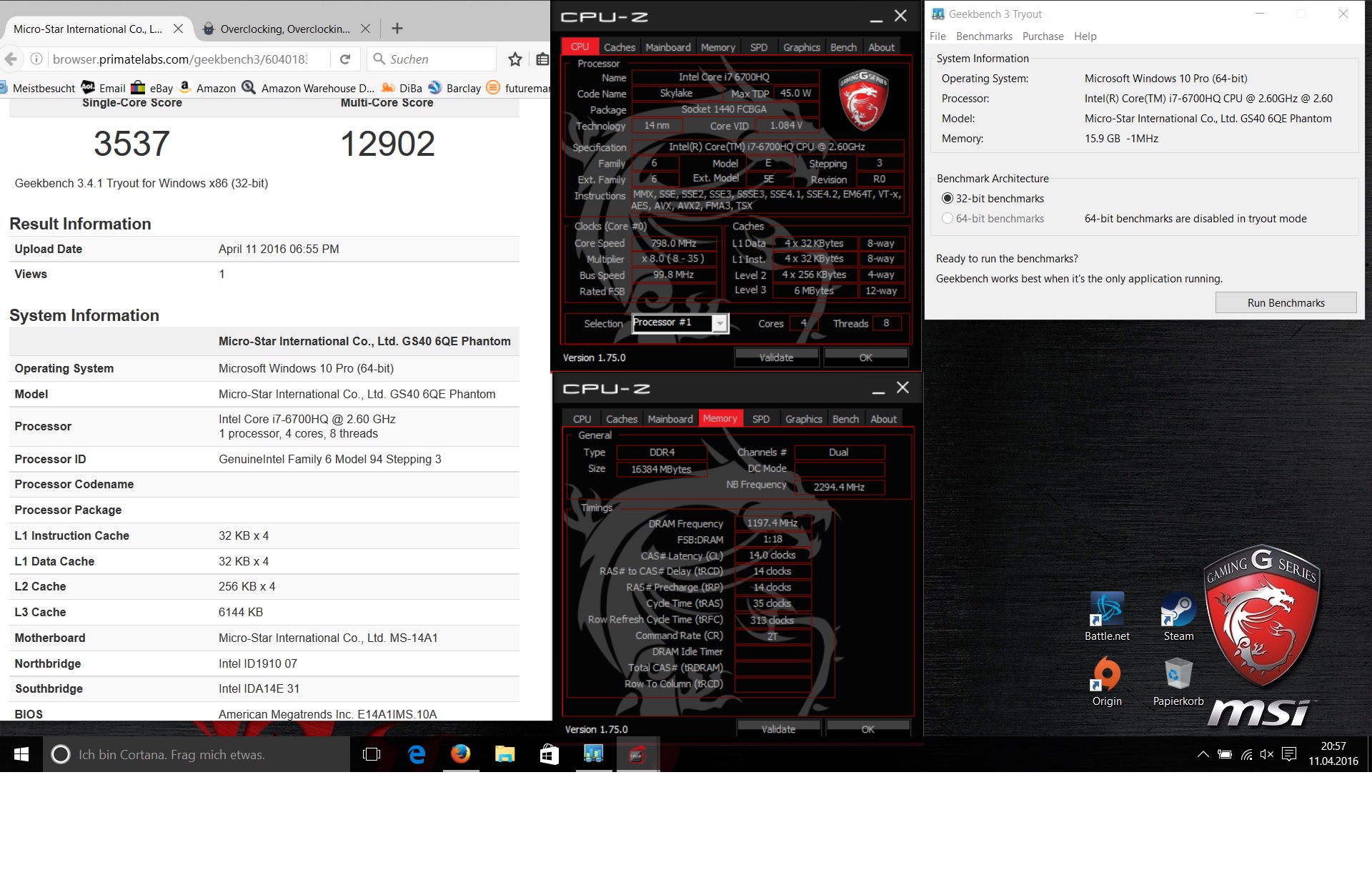Open Steam desktop shortcut
This screenshot has width=1372, height=875.
tap(1178, 616)
